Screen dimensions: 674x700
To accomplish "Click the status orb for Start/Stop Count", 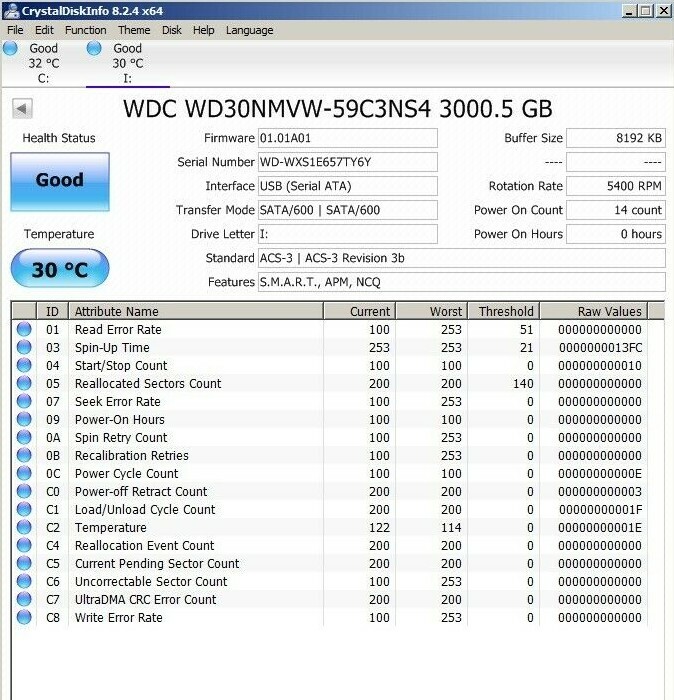I will 24,365.
